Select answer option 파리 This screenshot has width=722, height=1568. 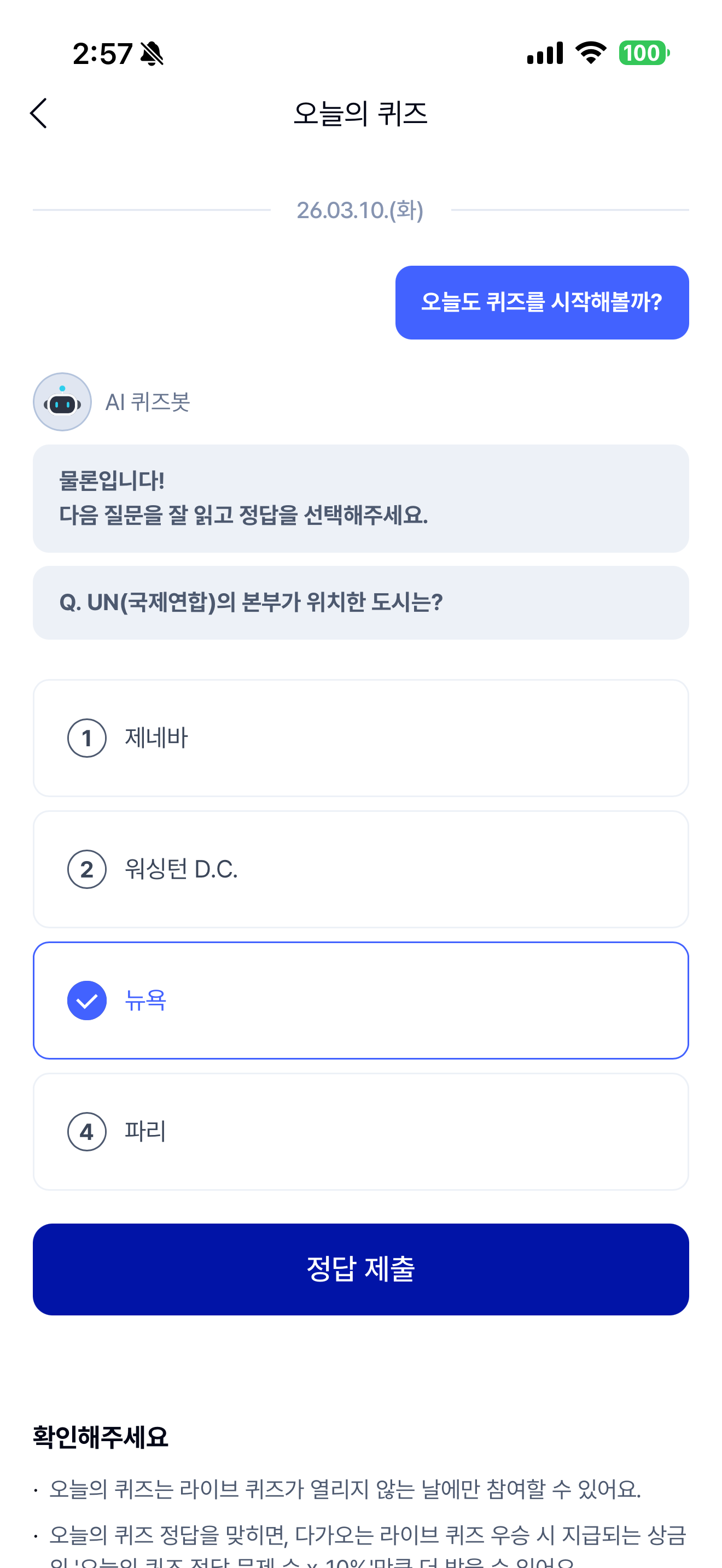coord(361,1131)
